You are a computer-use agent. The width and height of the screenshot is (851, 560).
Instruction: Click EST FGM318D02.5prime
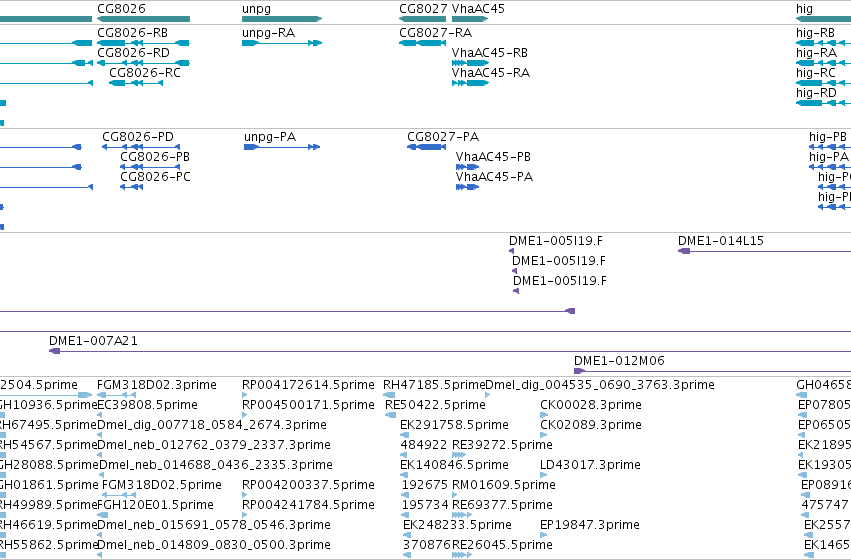[162, 485]
